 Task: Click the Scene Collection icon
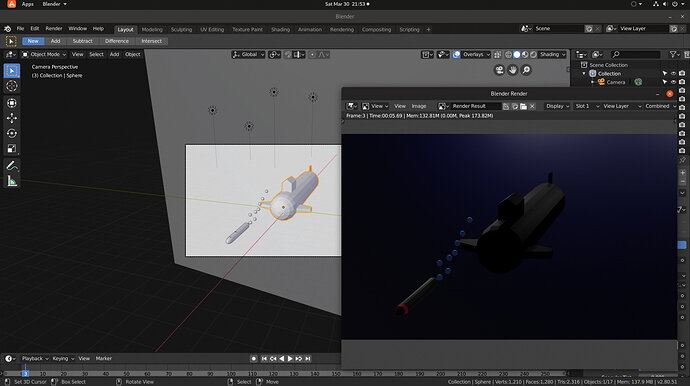click(584, 65)
